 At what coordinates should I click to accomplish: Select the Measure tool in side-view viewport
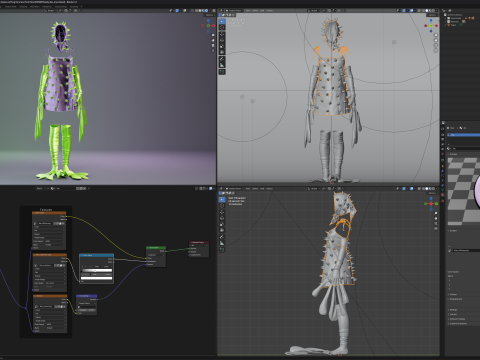point(222,243)
